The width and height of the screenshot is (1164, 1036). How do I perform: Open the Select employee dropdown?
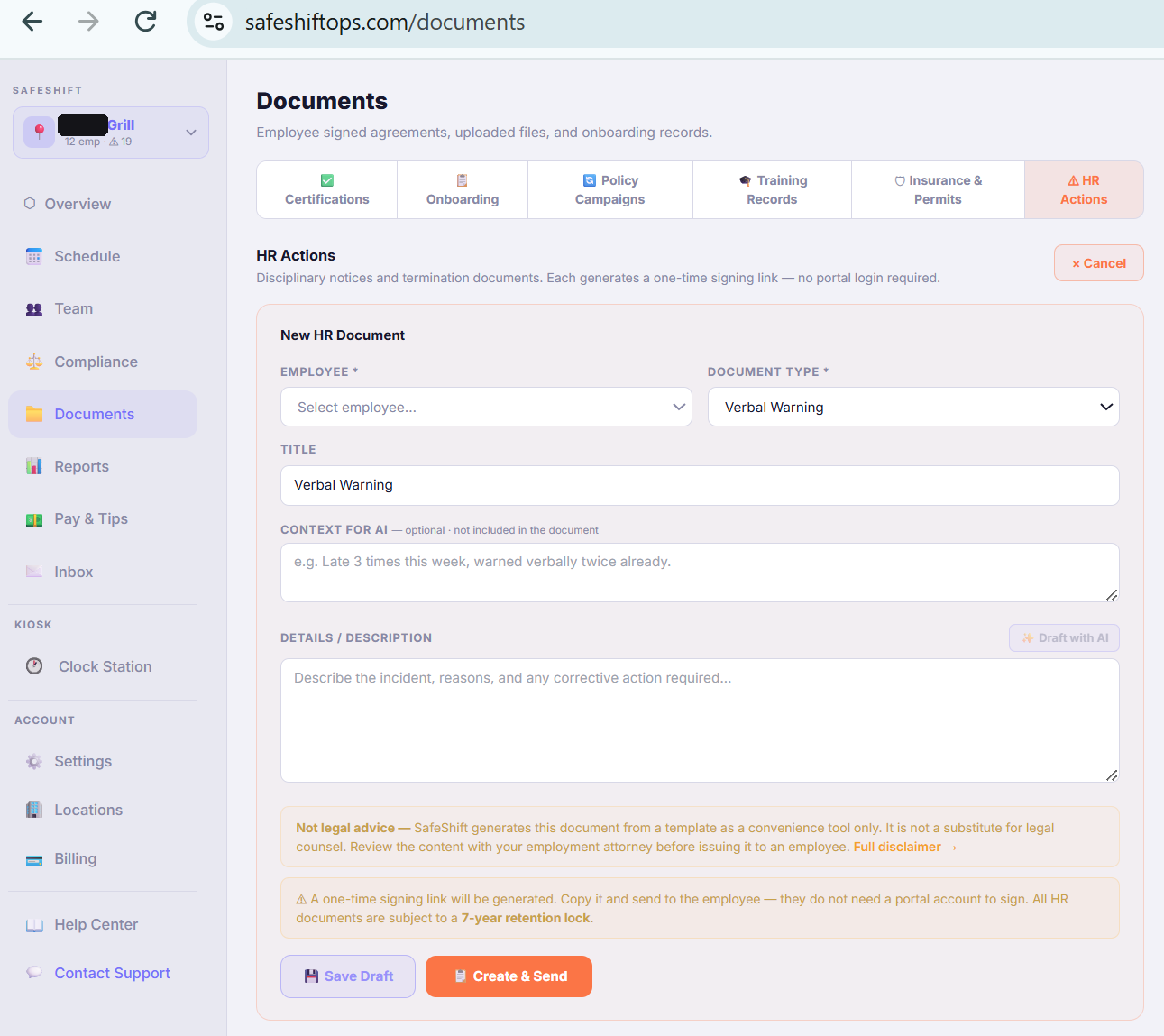click(x=486, y=407)
